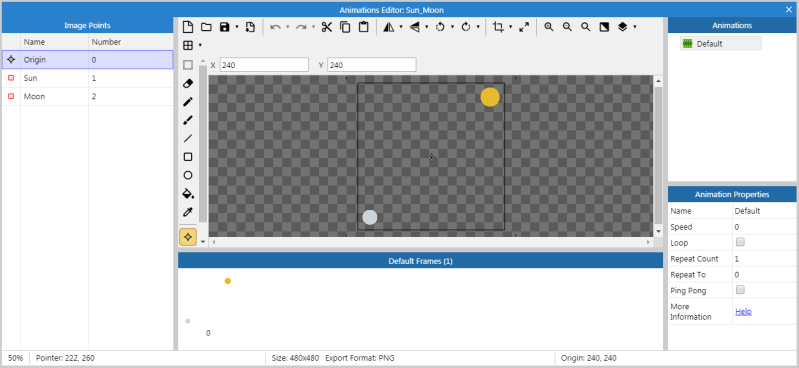Pick the Color picker eyedropper tool
This screenshot has height=368, width=799.
tap(188, 212)
